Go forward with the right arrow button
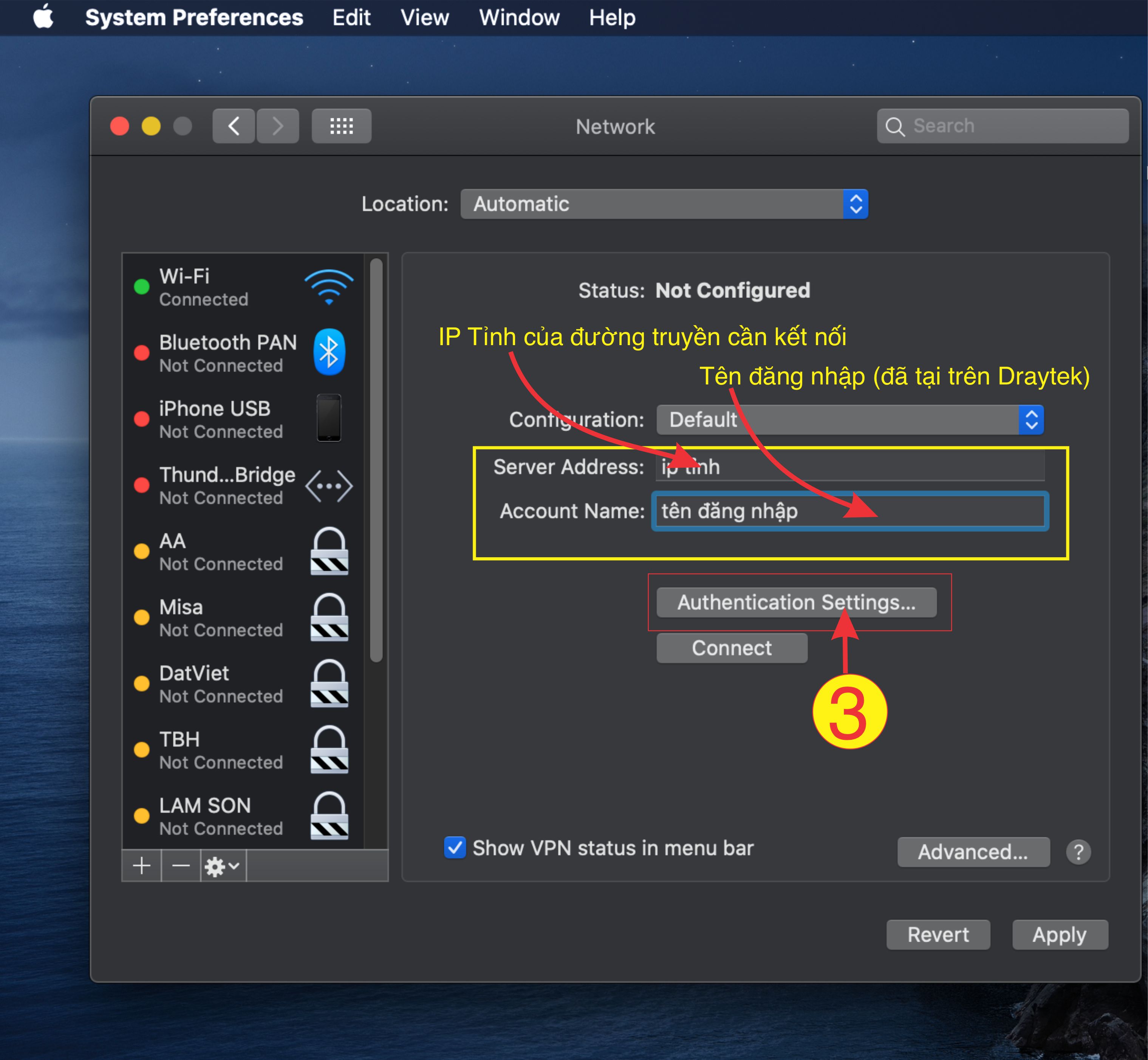 coord(277,126)
